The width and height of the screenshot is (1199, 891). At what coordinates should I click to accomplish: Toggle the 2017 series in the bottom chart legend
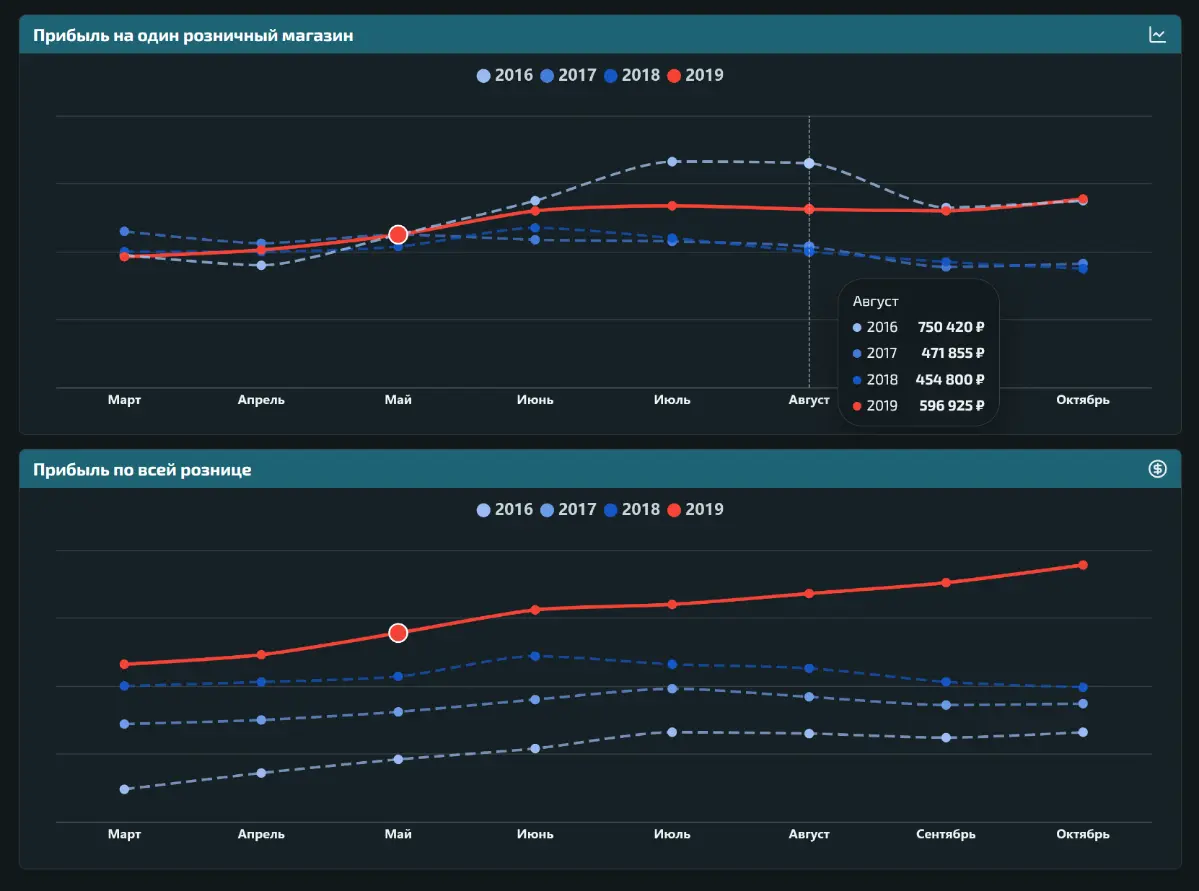568,509
